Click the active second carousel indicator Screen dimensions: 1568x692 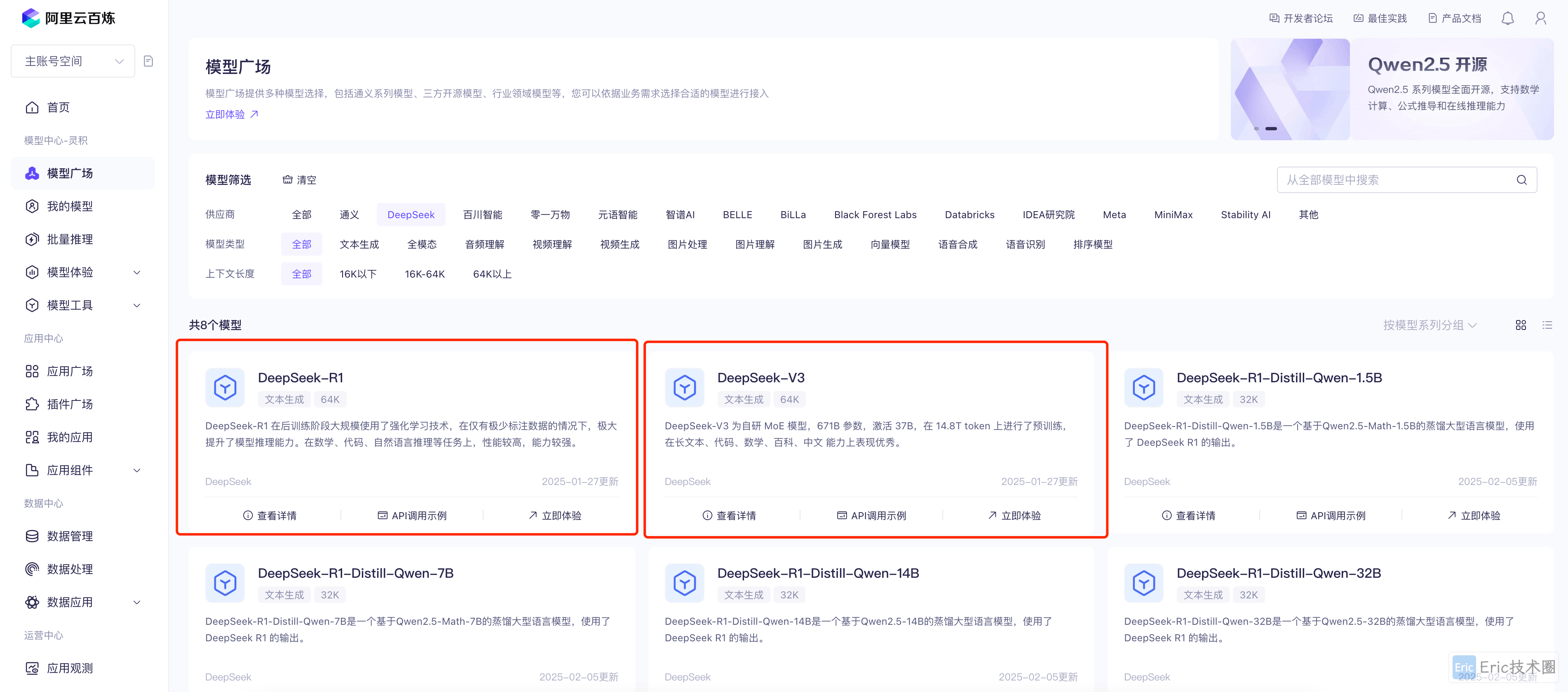(x=1271, y=129)
